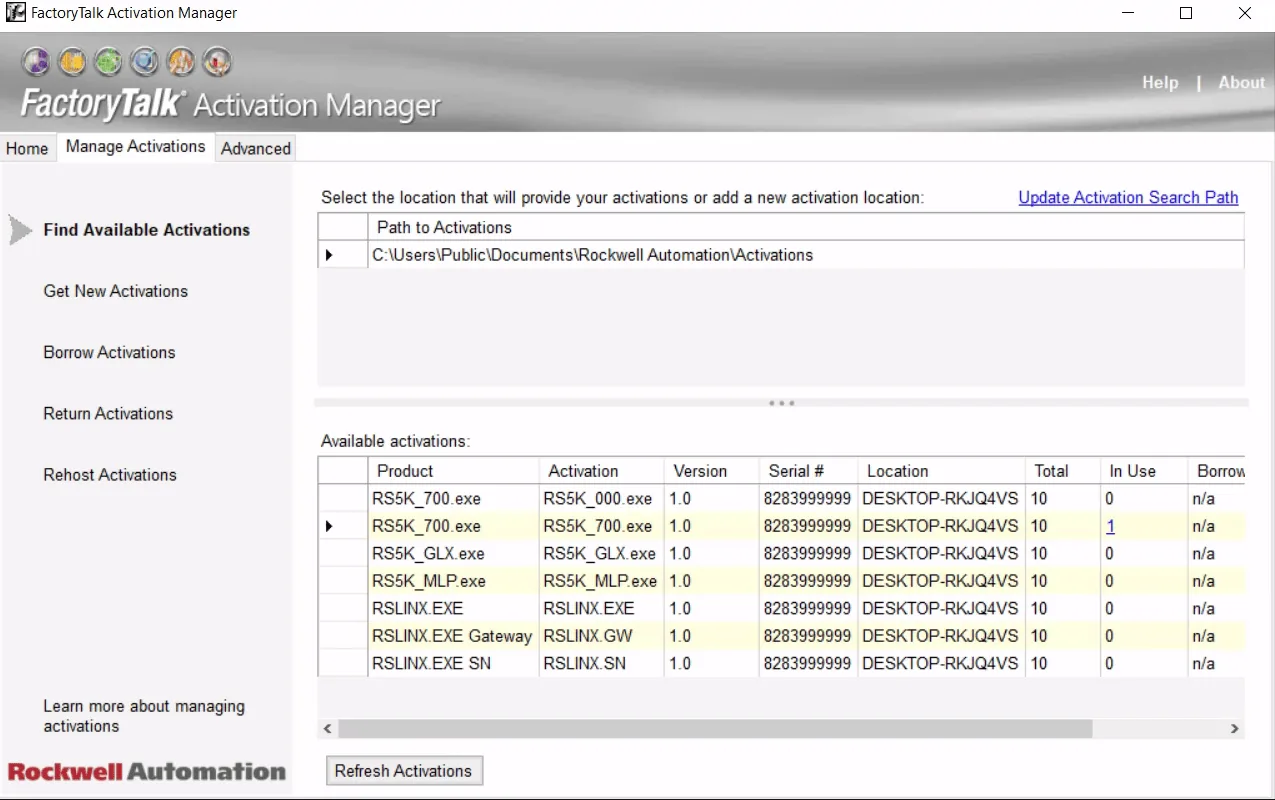
Task: Select the C:\Users\Public path row selector arrow
Action: tap(329, 255)
